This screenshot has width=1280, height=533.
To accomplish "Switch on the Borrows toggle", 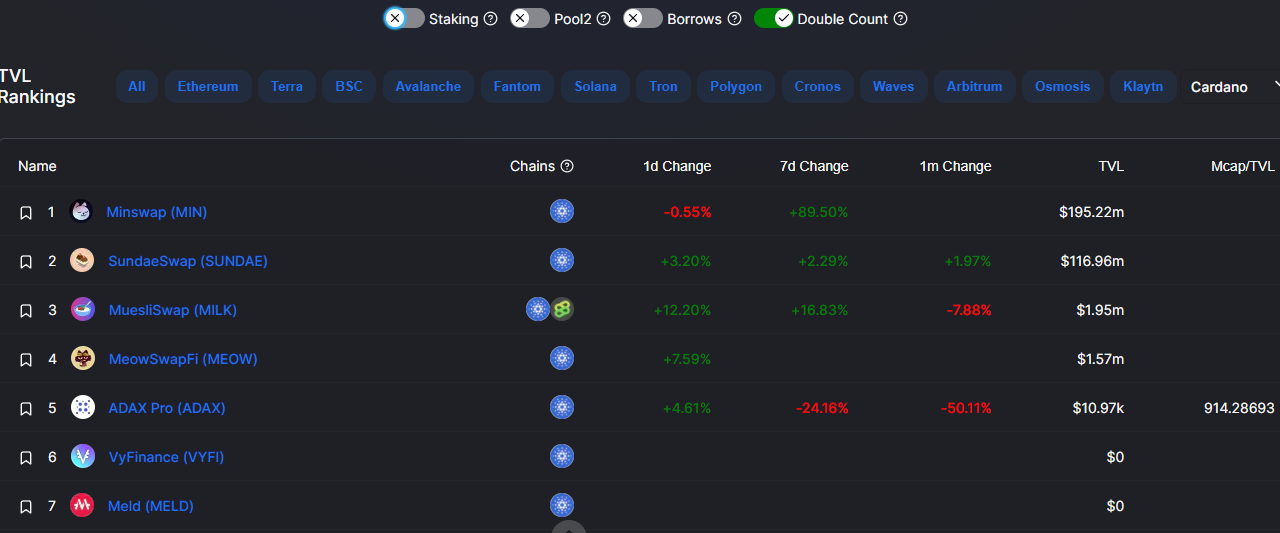I will click(643, 18).
